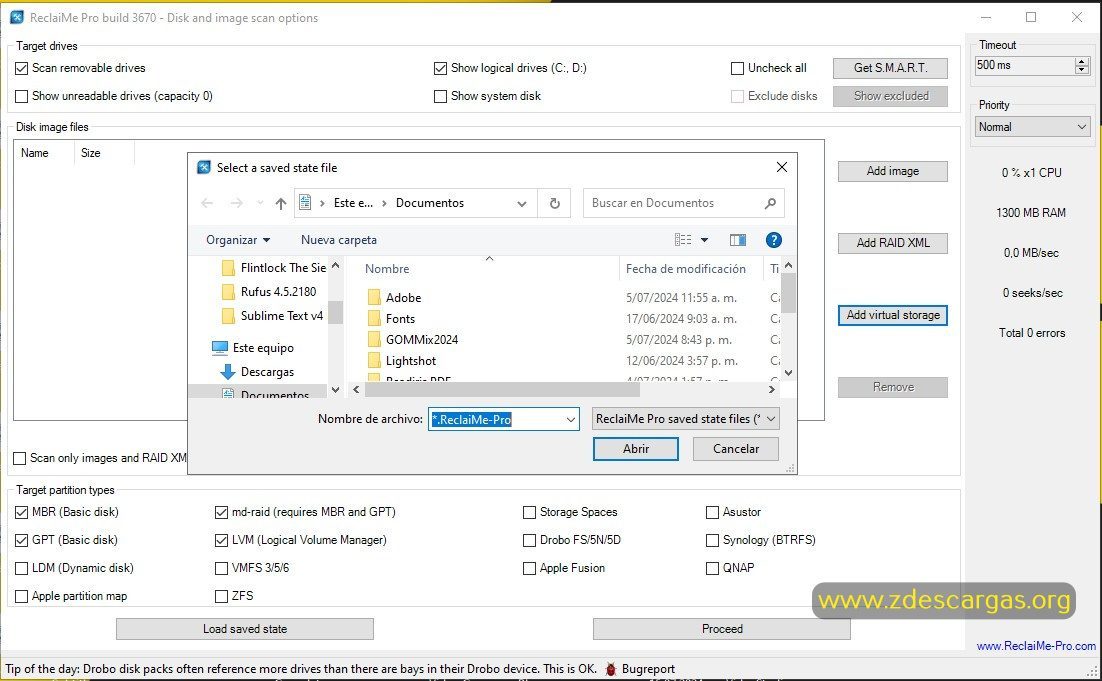This screenshot has height=681, width=1102.
Task: Click the Add image button
Action: (x=893, y=171)
